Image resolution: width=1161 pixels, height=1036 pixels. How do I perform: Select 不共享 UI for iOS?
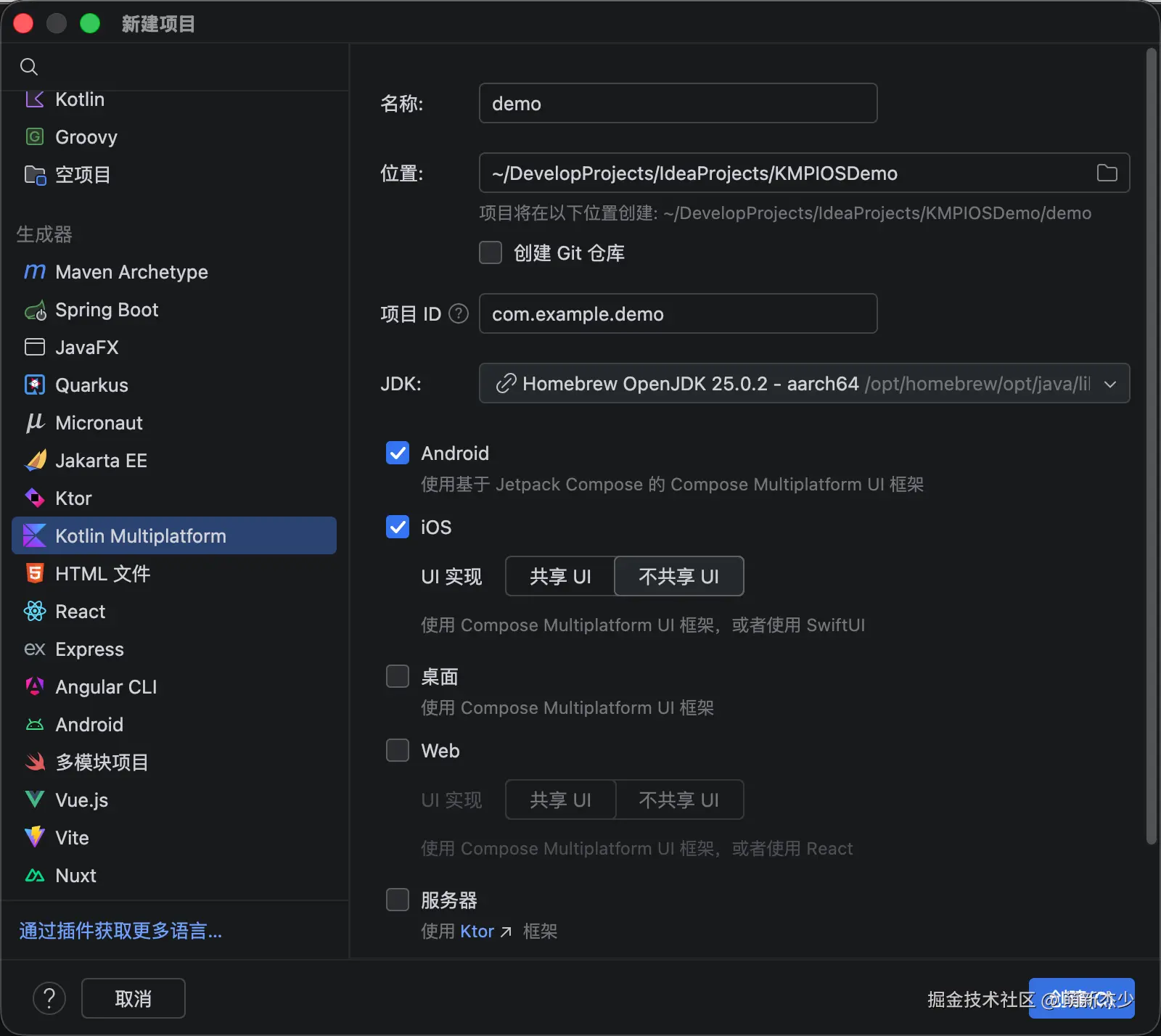point(679,576)
